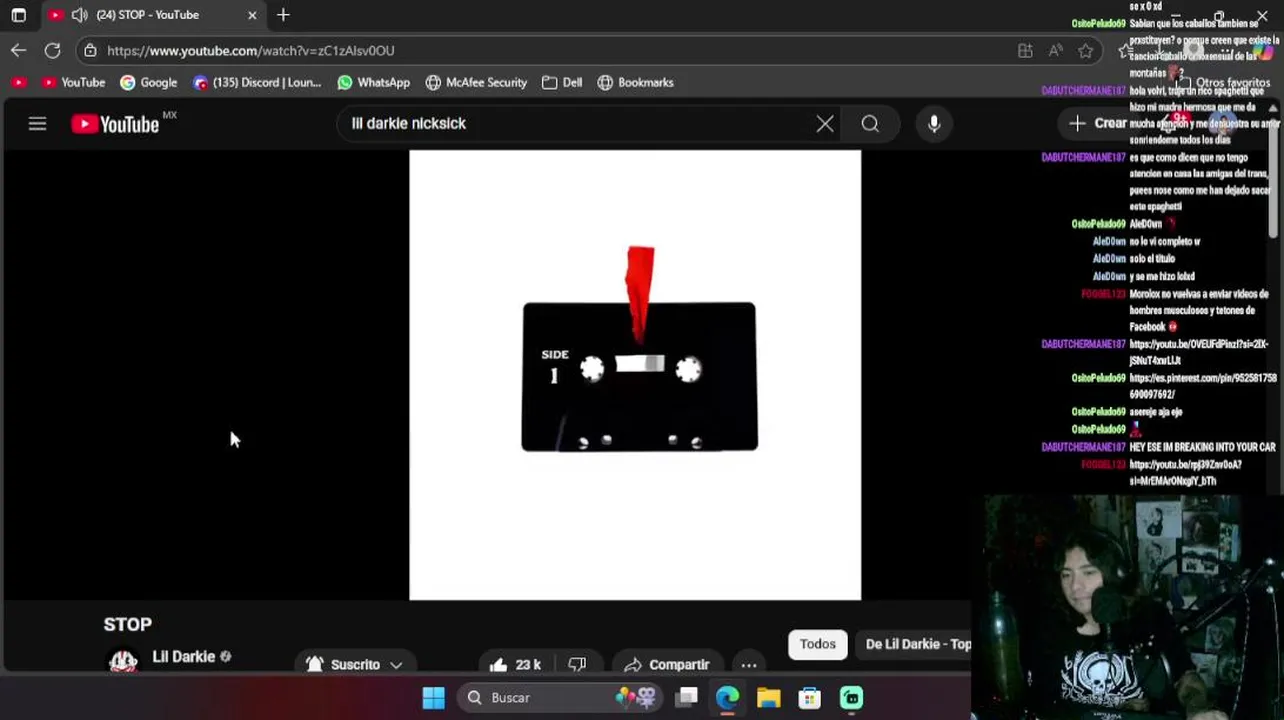Viewport: 1284px width, 720px height.
Task: Expand the Dell bookmarks folder
Action: (562, 83)
